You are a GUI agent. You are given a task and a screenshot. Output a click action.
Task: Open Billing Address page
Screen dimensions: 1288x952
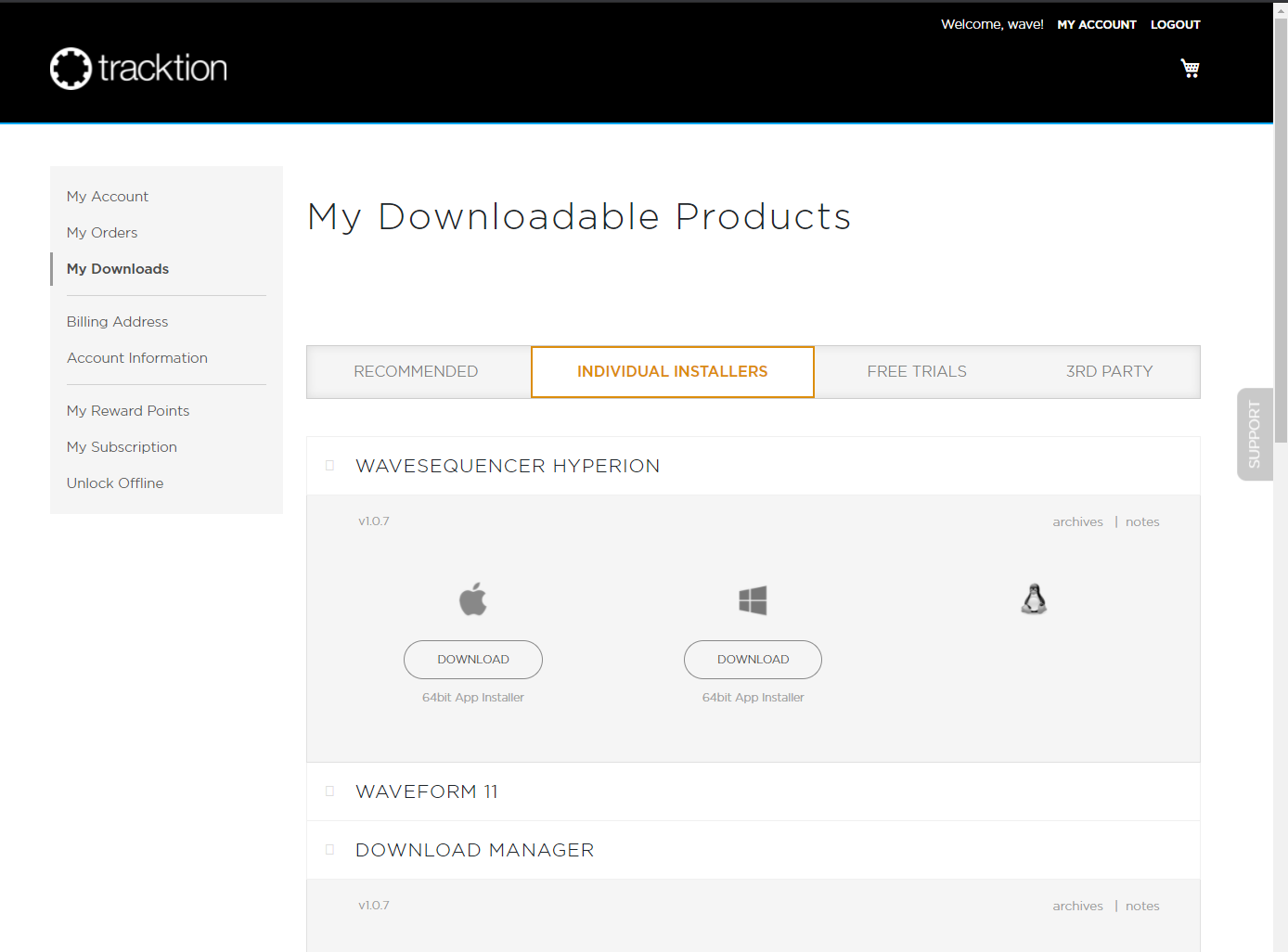tap(118, 322)
